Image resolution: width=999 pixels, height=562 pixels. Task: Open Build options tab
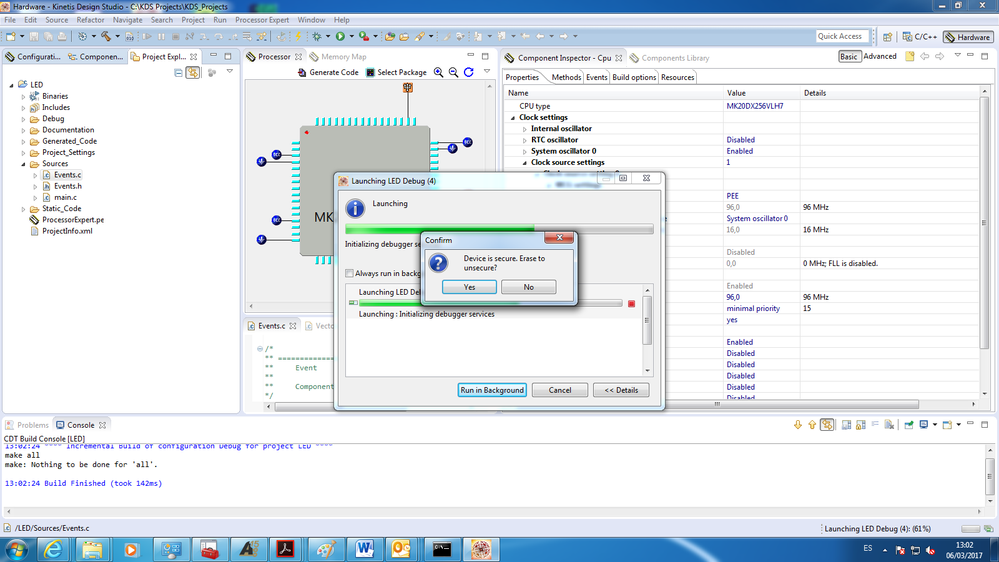pos(634,77)
